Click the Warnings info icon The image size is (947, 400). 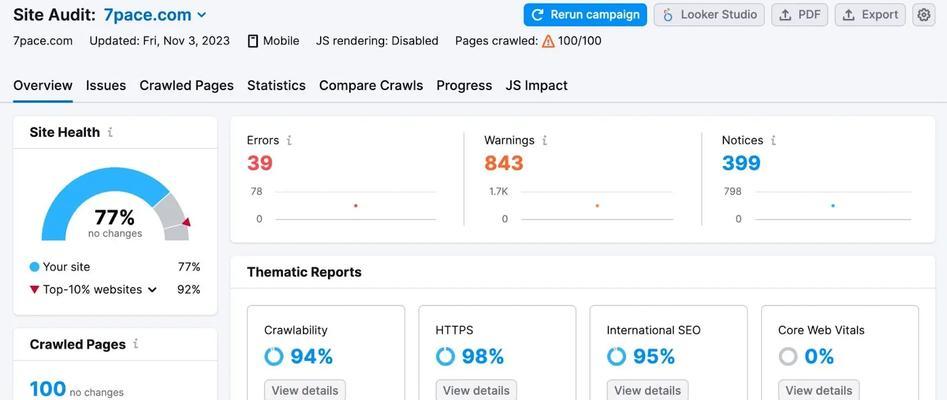545,140
